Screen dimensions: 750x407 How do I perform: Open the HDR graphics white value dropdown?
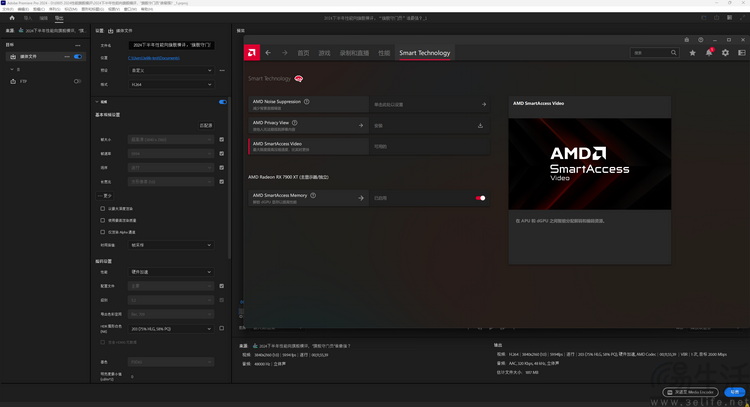(171, 329)
